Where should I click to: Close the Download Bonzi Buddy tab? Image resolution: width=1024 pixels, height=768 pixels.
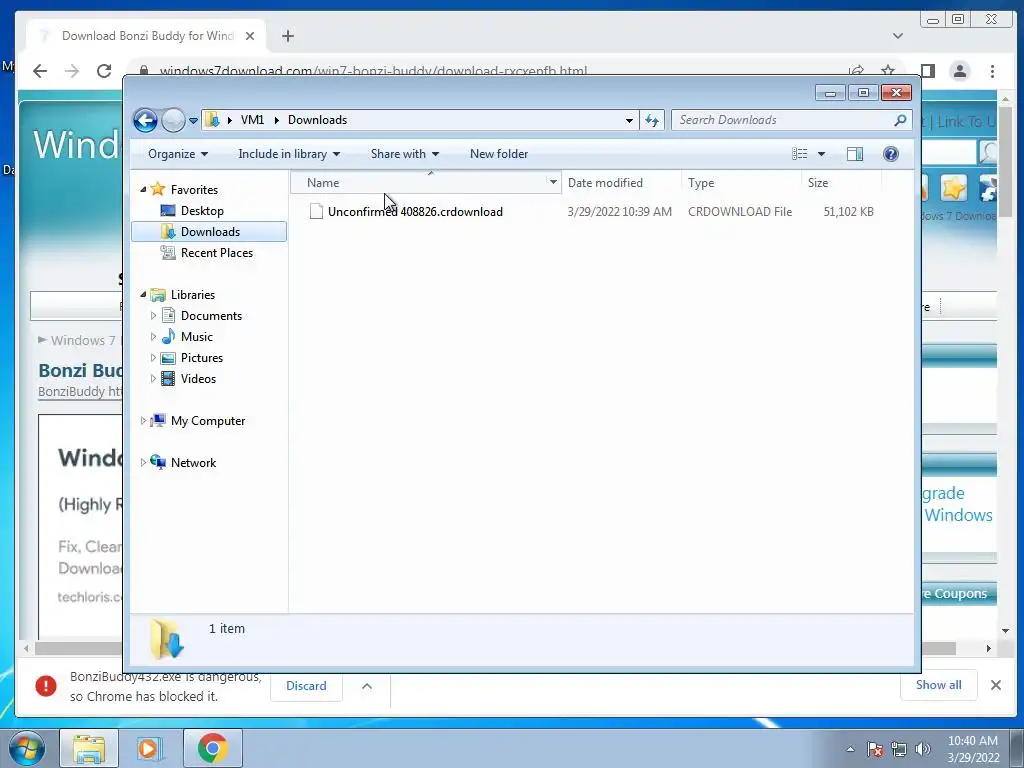click(x=249, y=36)
